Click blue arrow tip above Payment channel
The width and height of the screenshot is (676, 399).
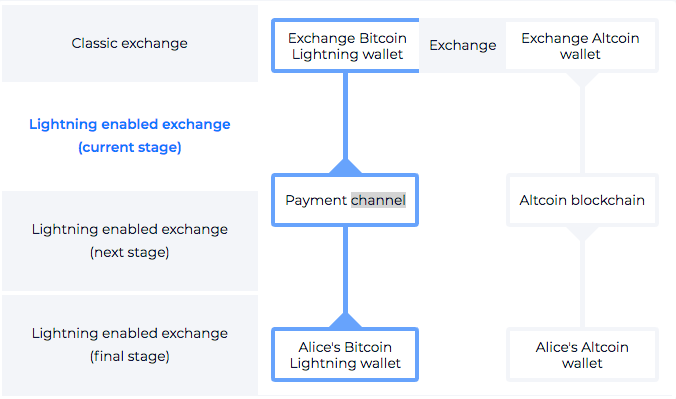coord(345,167)
